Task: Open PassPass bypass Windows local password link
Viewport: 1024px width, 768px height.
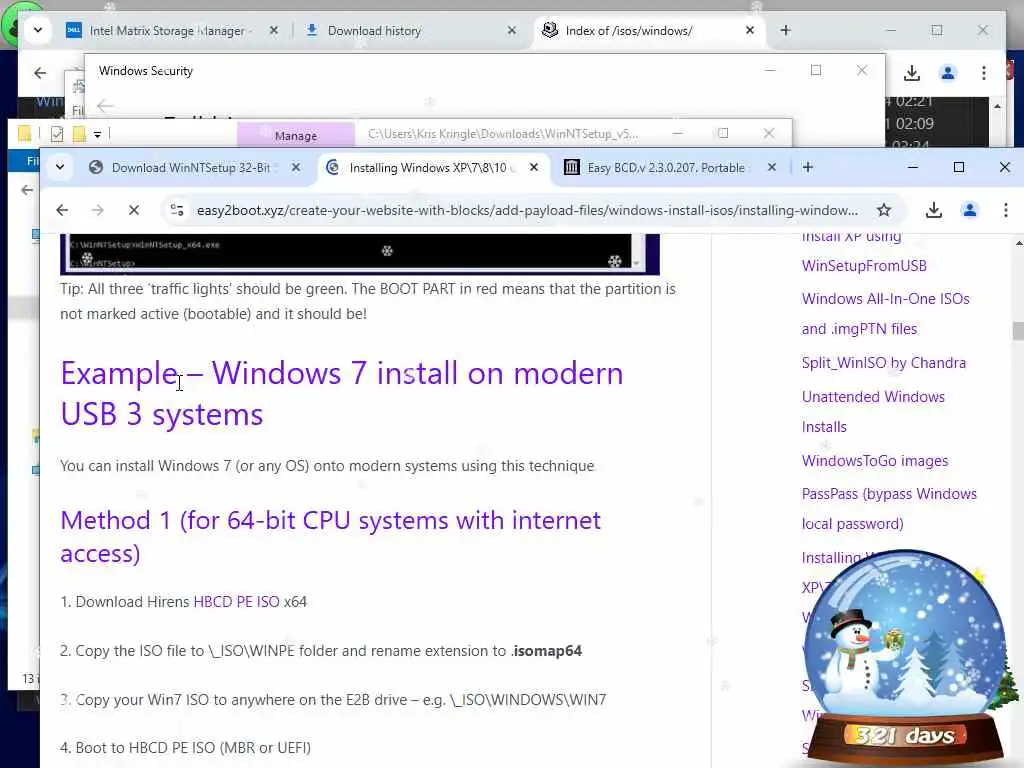Action: 889,509
